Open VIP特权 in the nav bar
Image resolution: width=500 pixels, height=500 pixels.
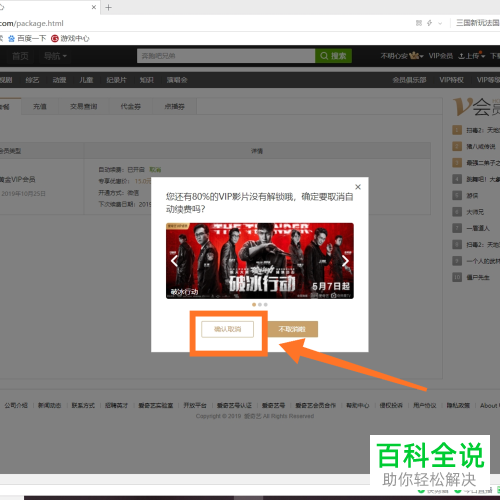click(x=451, y=80)
